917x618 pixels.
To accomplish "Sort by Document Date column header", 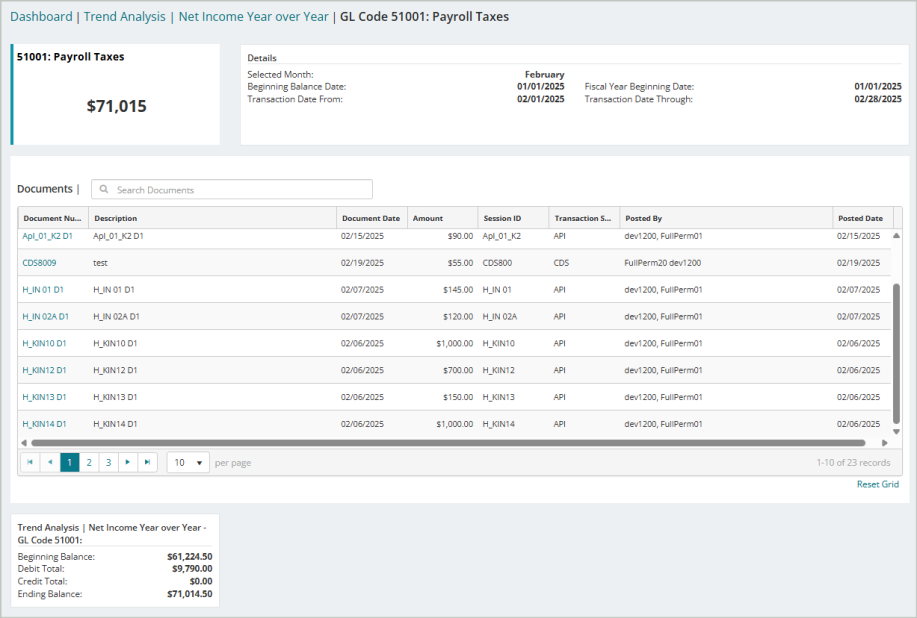I will (x=371, y=218).
